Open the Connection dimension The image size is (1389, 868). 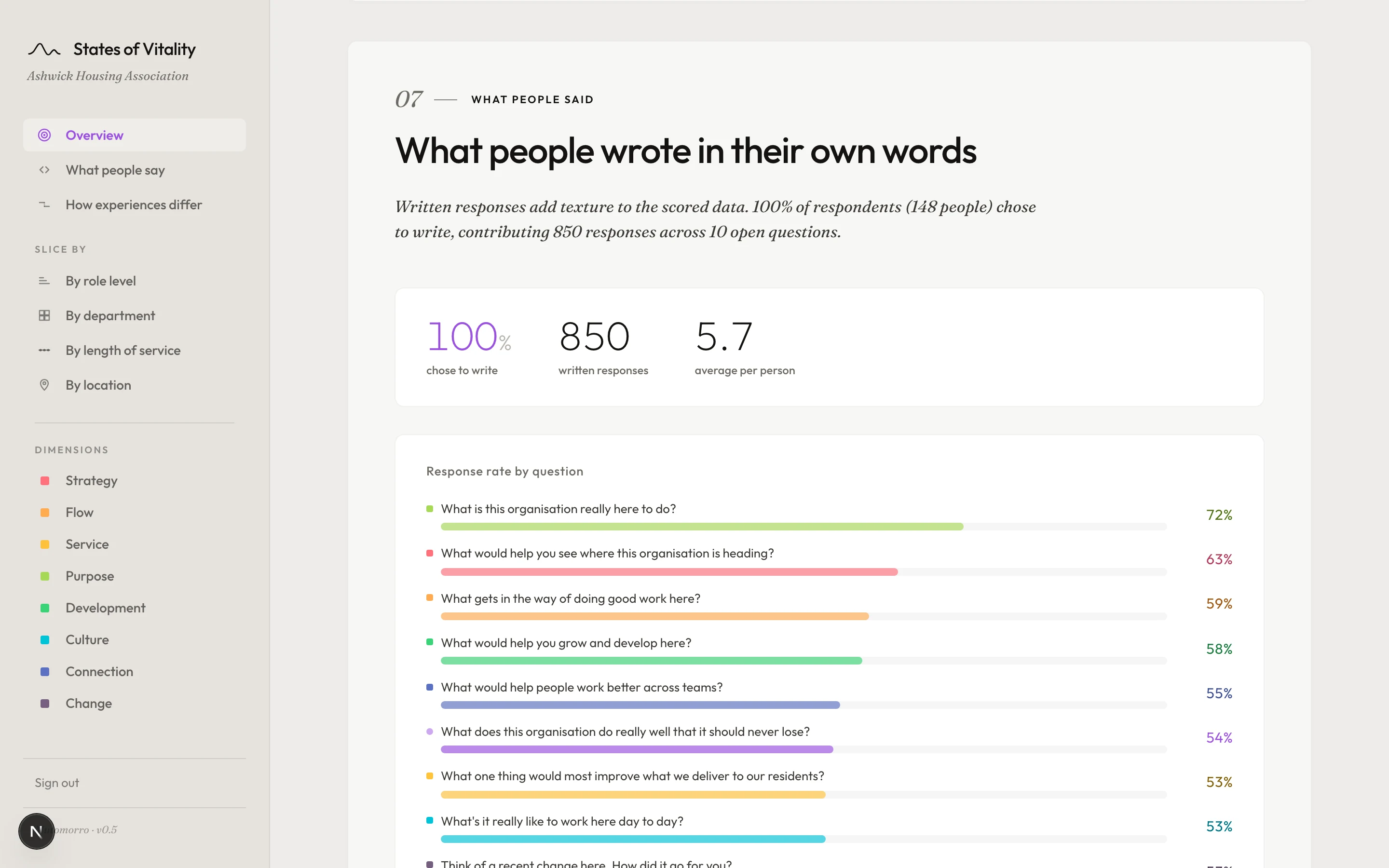pos(134,672)
